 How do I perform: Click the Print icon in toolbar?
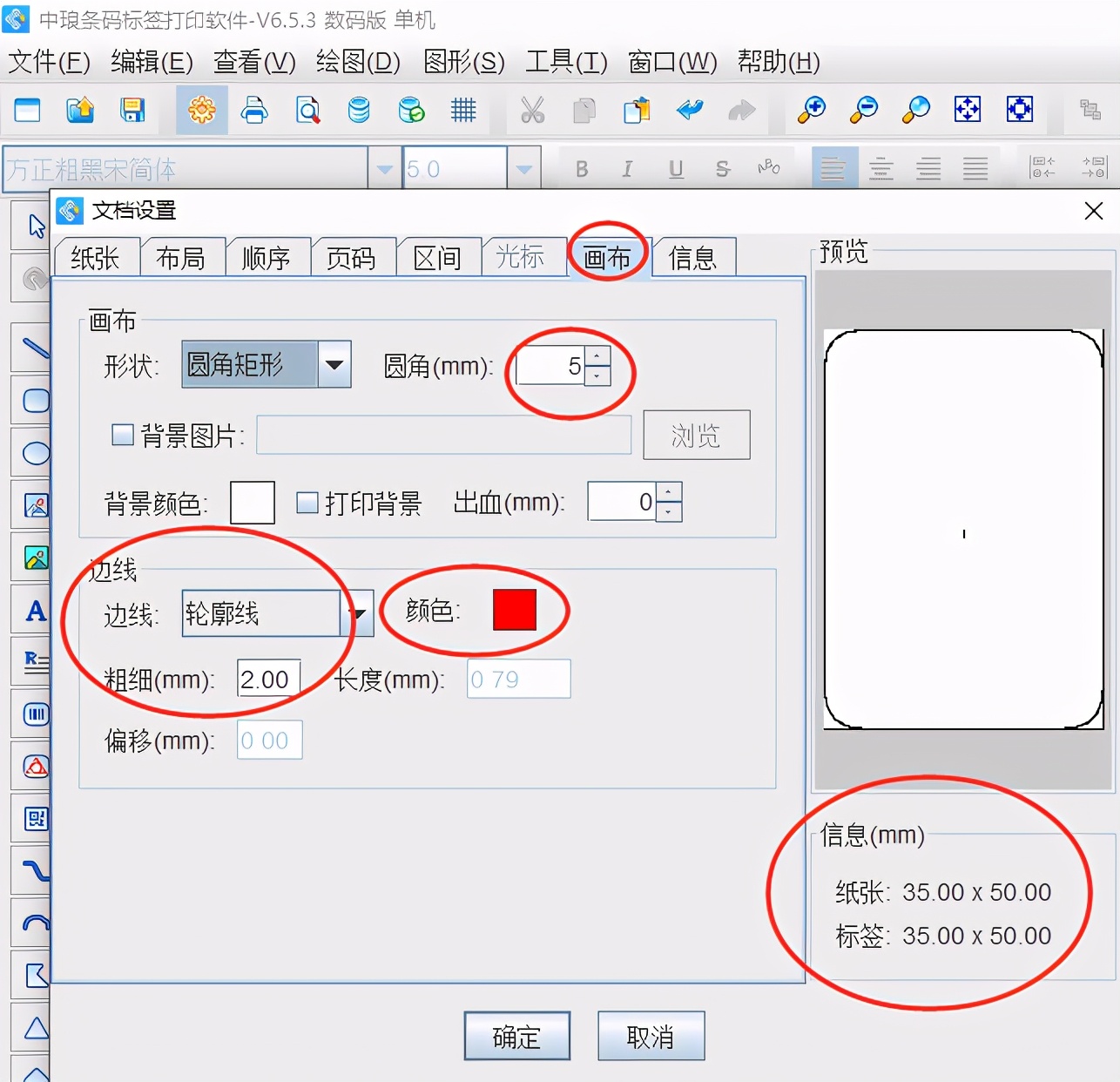(x=254, y=110)
